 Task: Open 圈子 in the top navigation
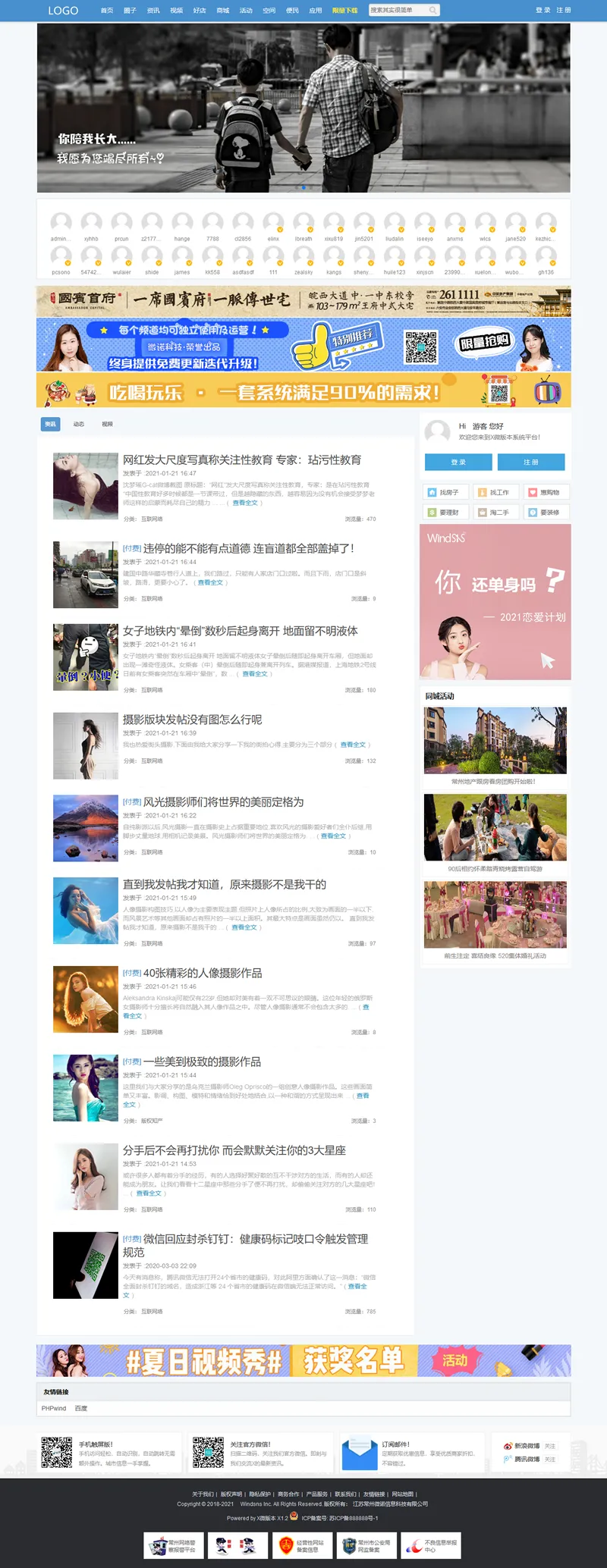click(x=130, y=11)
